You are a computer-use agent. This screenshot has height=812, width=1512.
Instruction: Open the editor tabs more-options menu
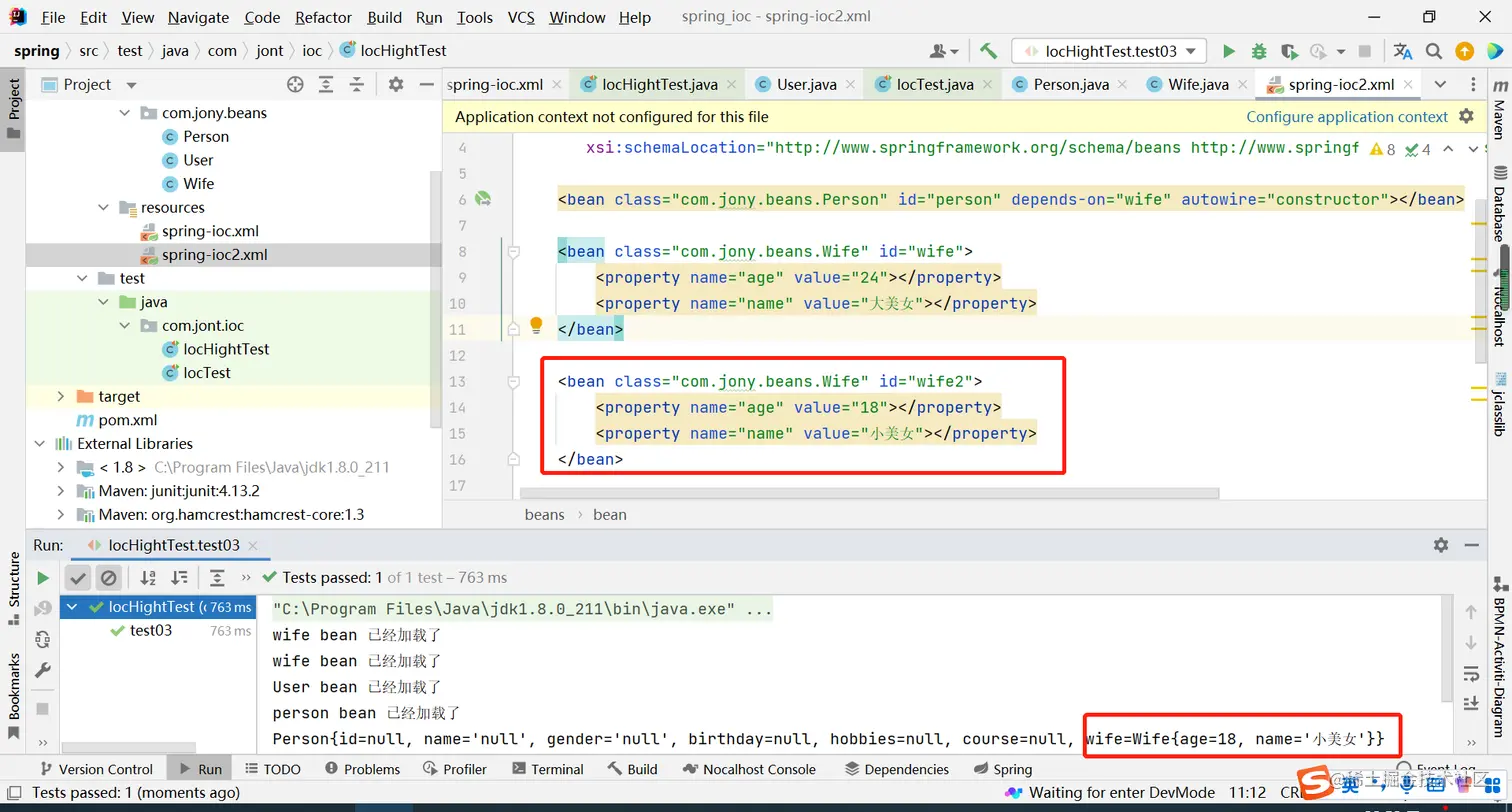1473,85
